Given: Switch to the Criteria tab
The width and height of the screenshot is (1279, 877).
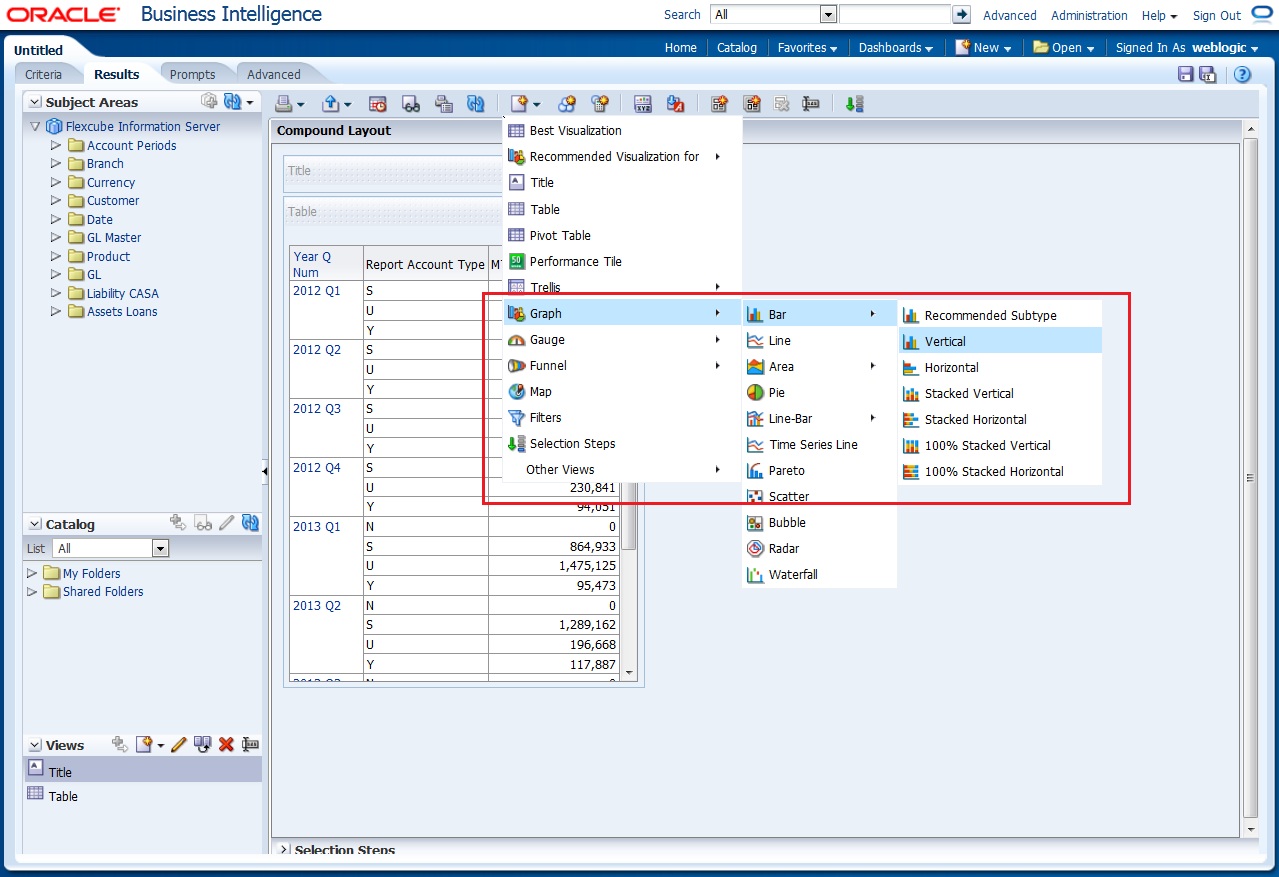Looking at the screenshot, I should (43, 74).
